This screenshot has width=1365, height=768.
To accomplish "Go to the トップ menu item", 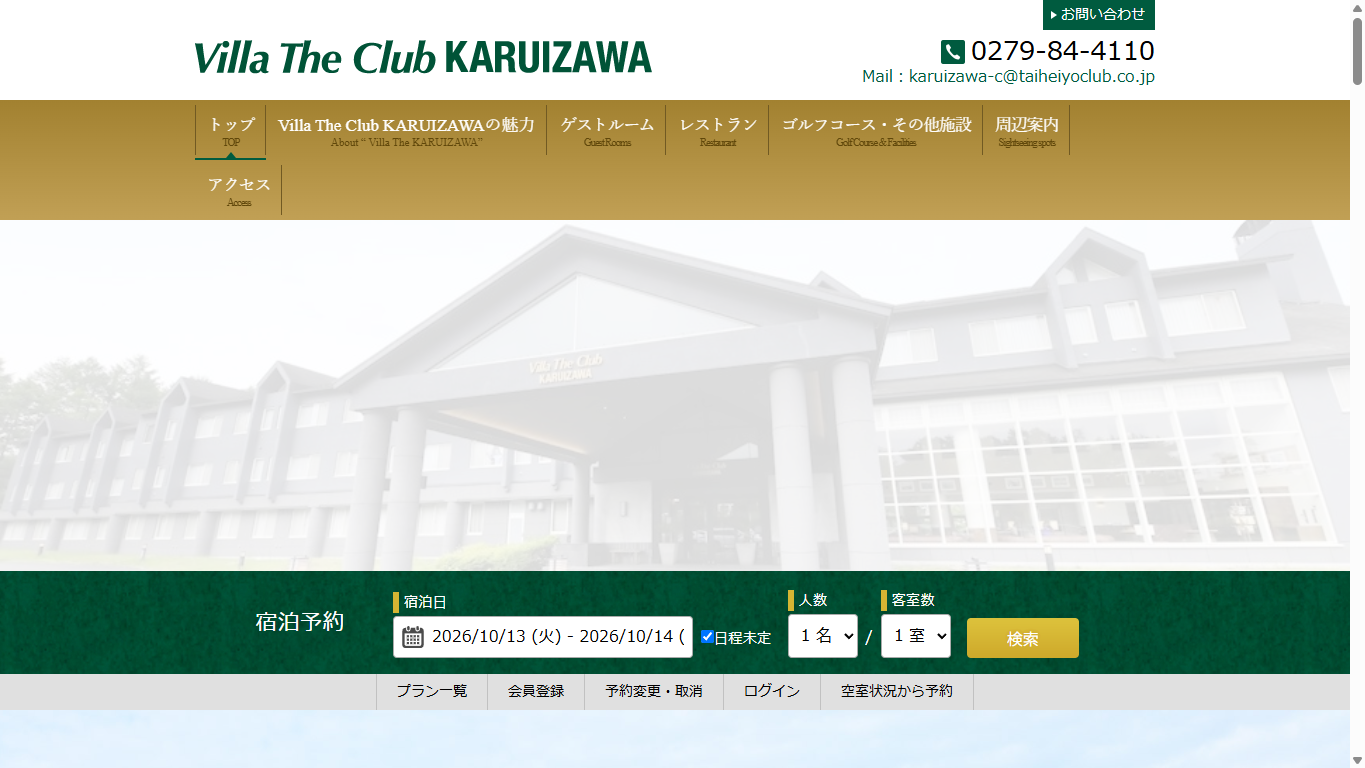I will click(x=231, y=131).
